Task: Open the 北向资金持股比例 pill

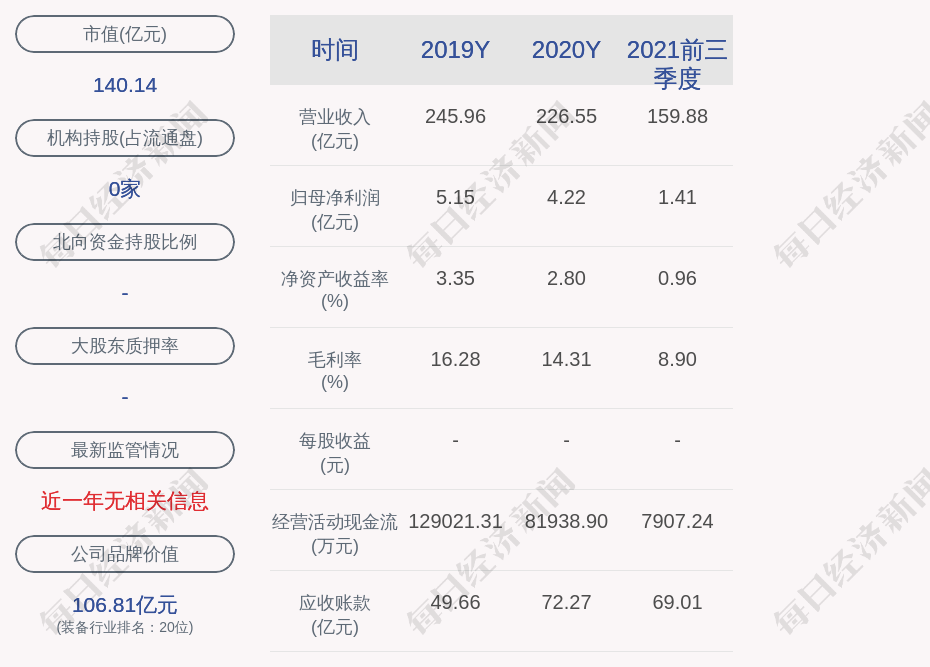Action: pos(125,242)
